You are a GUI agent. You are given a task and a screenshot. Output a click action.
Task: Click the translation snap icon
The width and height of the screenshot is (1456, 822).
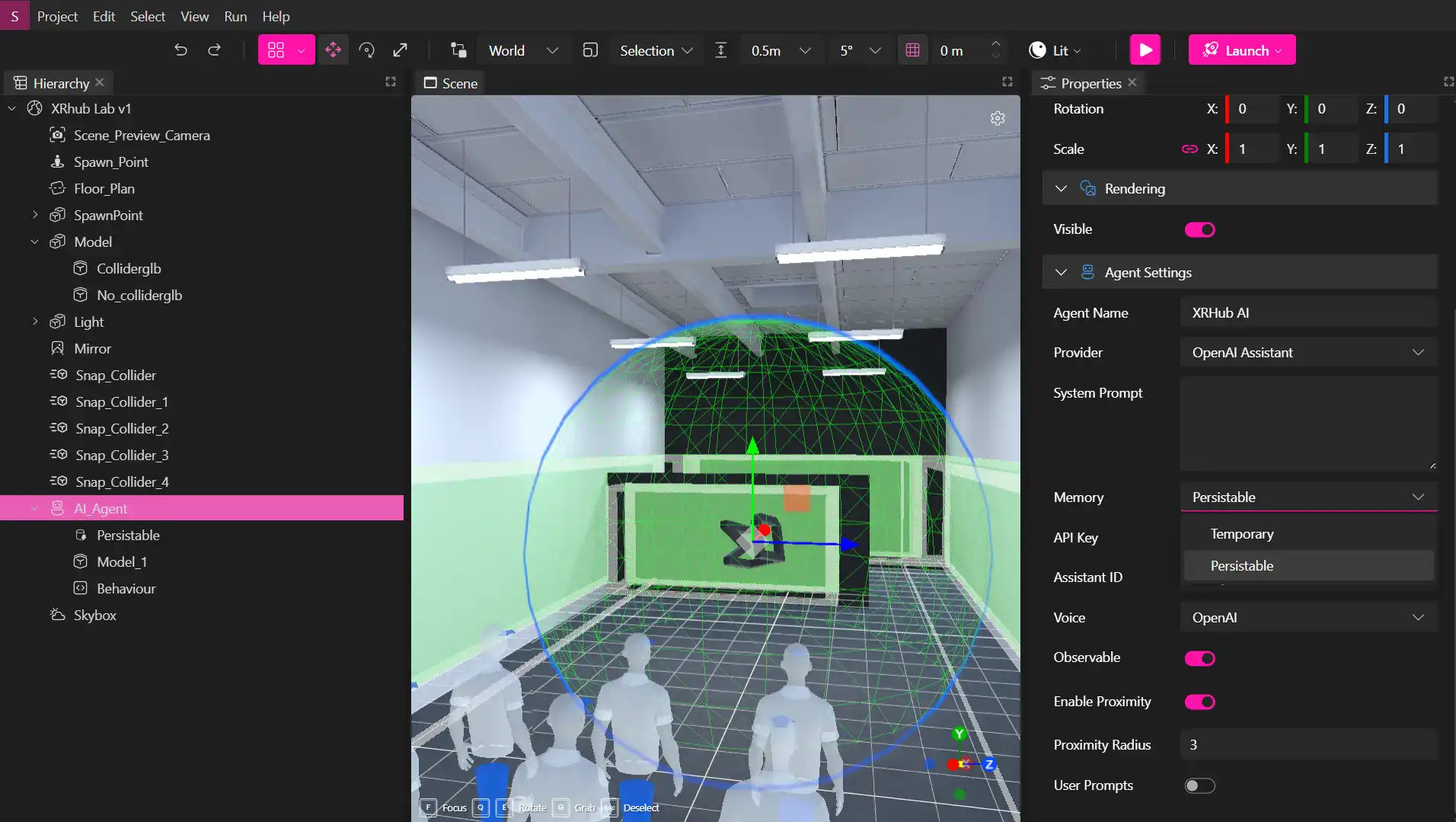click(x=720, y=50)
